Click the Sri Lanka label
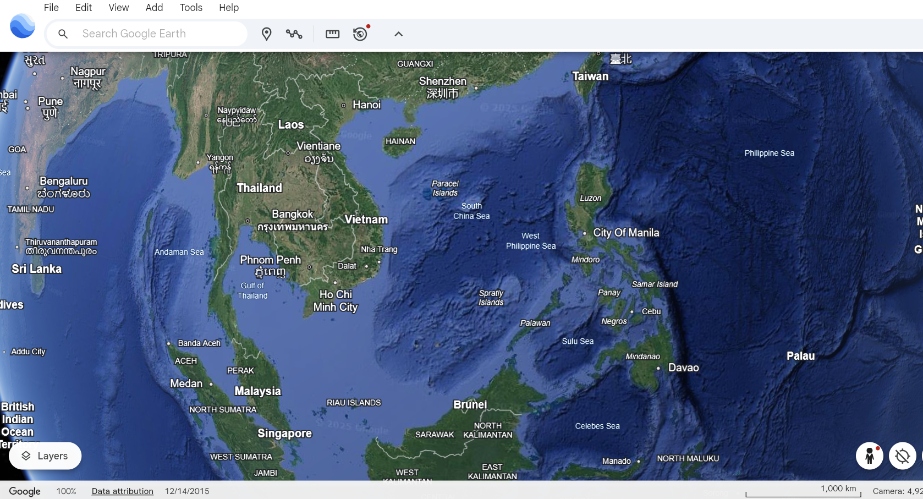 [36, 269]
